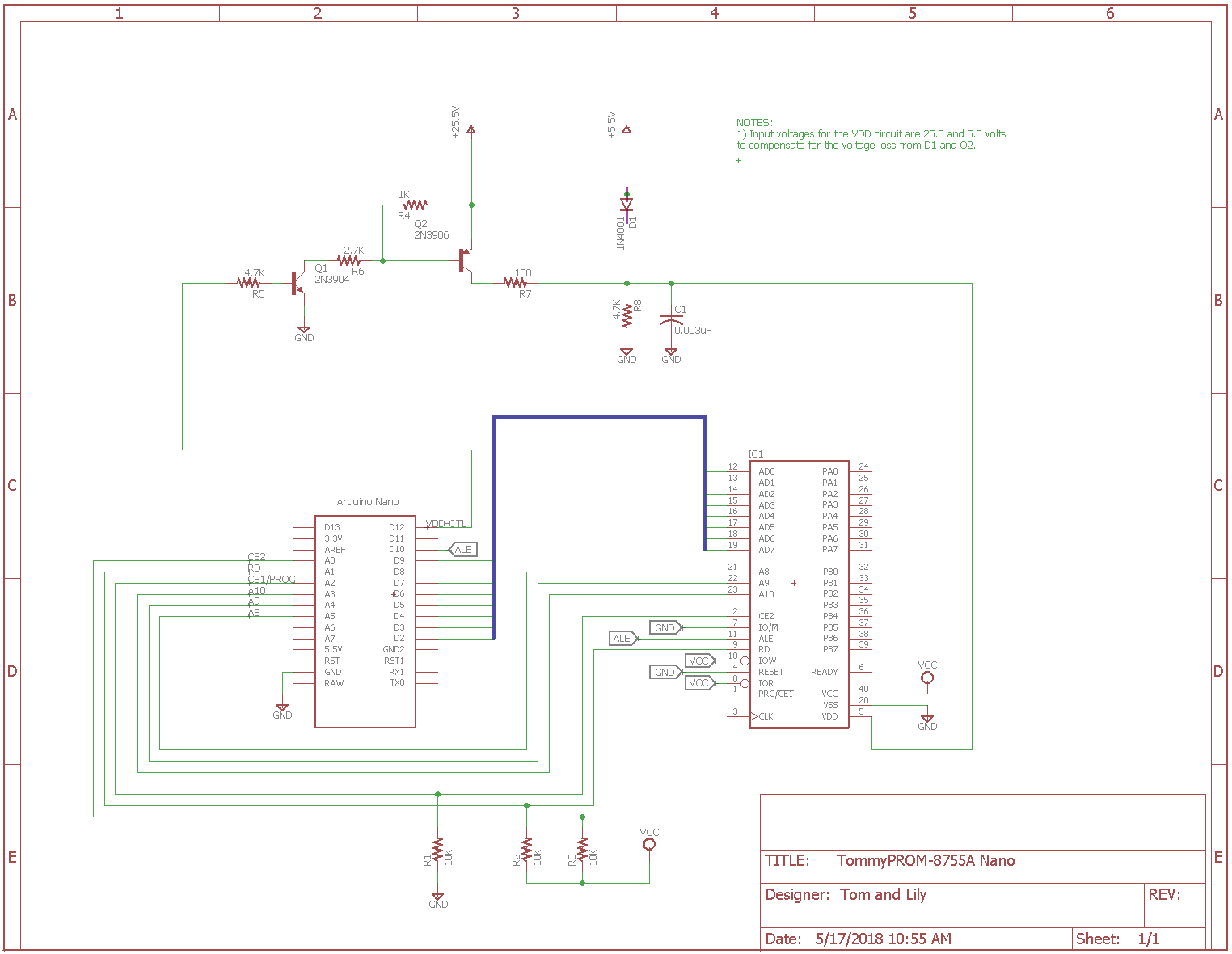The width and height of the screenshot is (1232, 954).
Task: Click the IO/M pin label on IC1
Action: pos(769,627)
